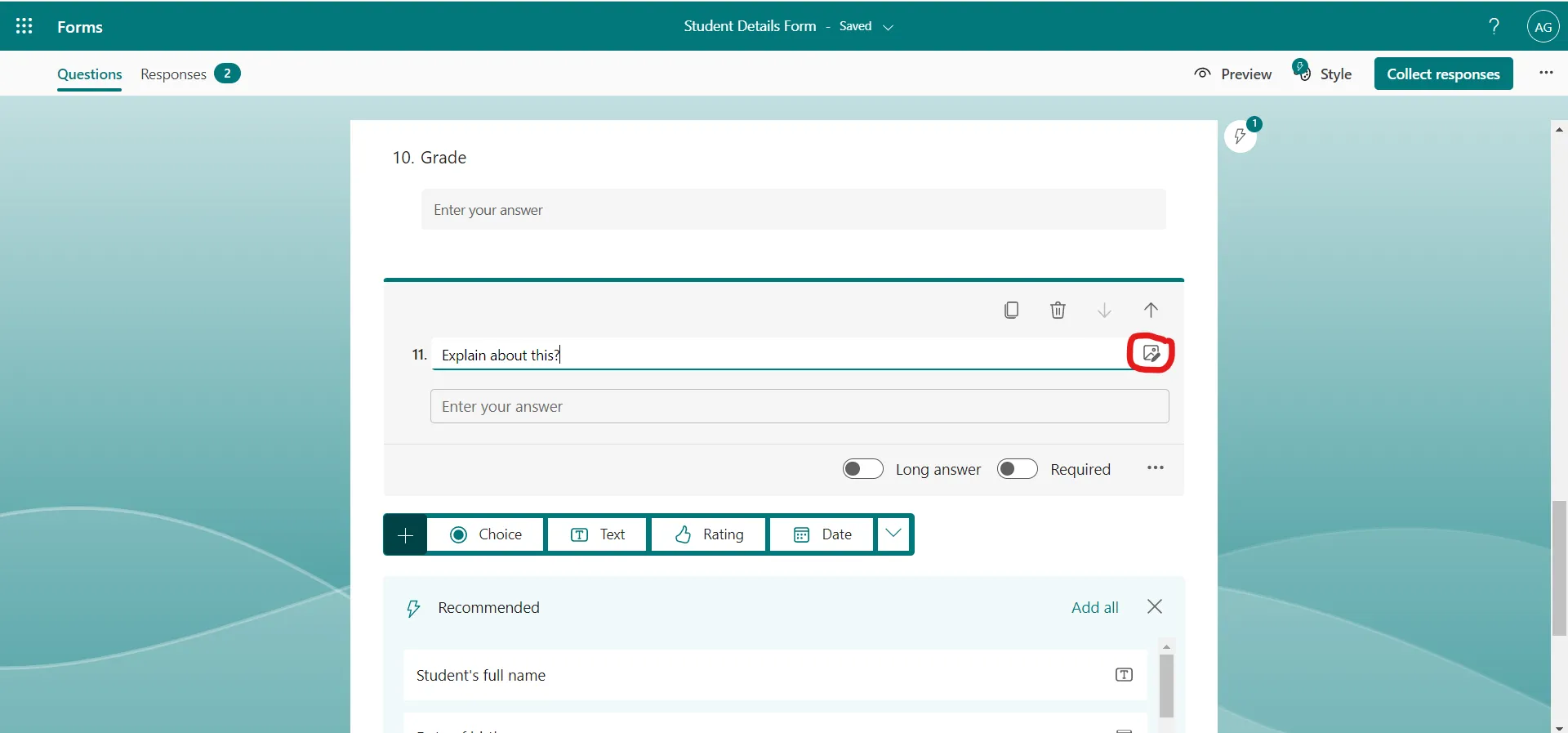
Task: Move question 11 up with arrow
Action: point(1151,310)
